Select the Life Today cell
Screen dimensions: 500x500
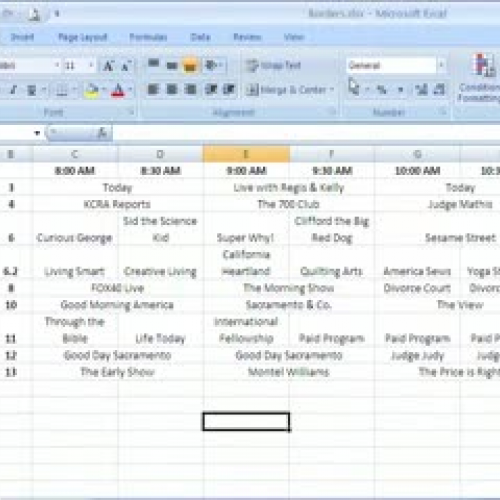point(160,330)
